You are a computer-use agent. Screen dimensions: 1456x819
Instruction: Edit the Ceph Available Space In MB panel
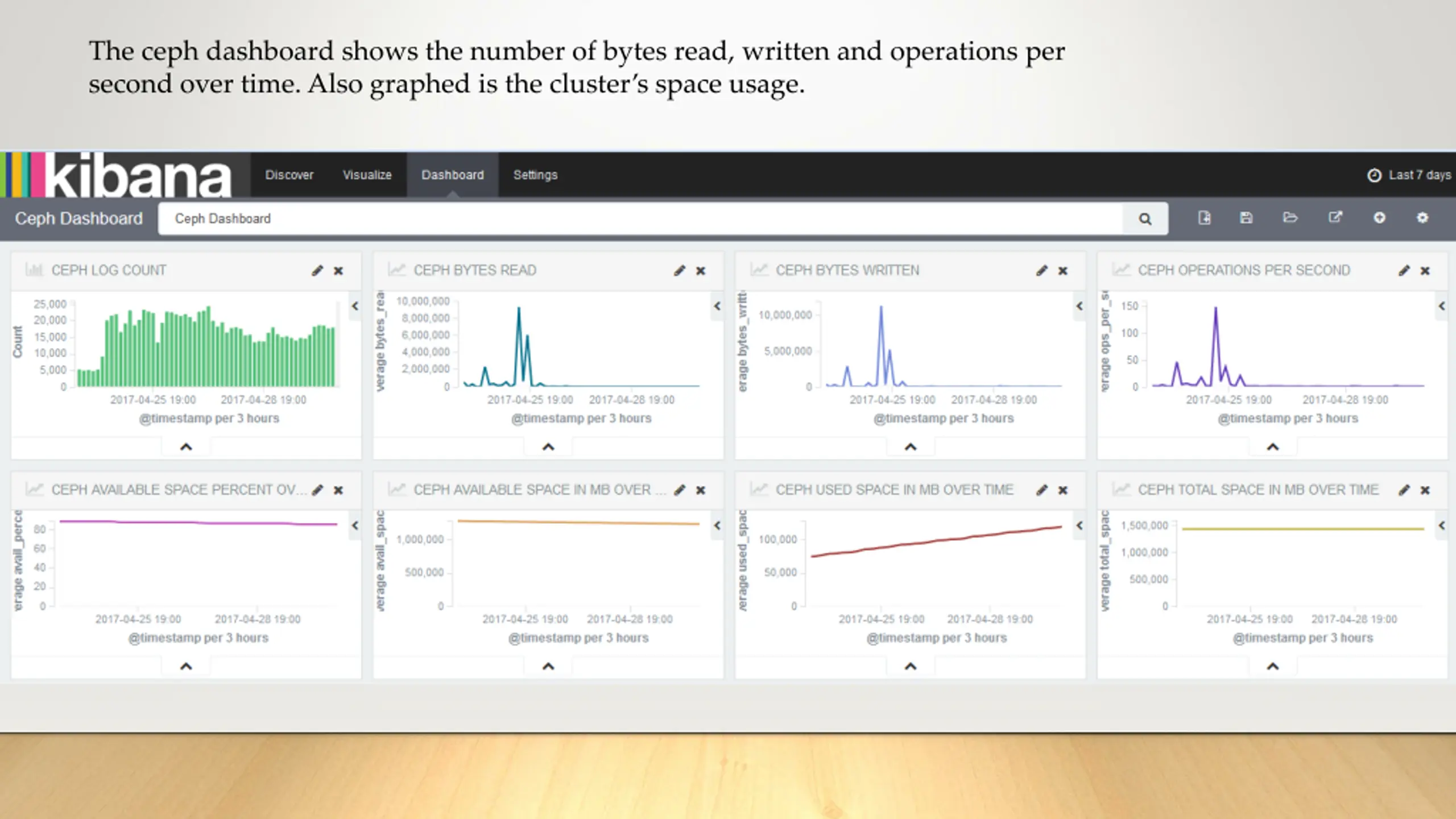click(680, 490)
